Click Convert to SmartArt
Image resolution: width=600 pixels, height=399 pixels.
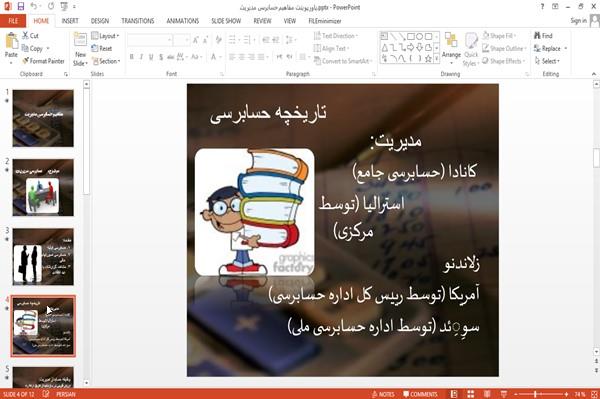point(343,61)
